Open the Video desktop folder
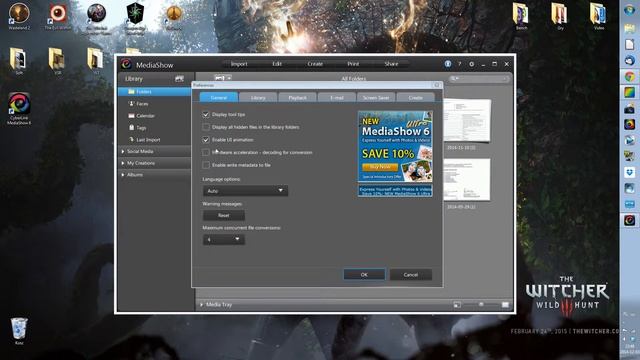The height and width of the screenshot is (360, 640). click(x=598, y=16)
